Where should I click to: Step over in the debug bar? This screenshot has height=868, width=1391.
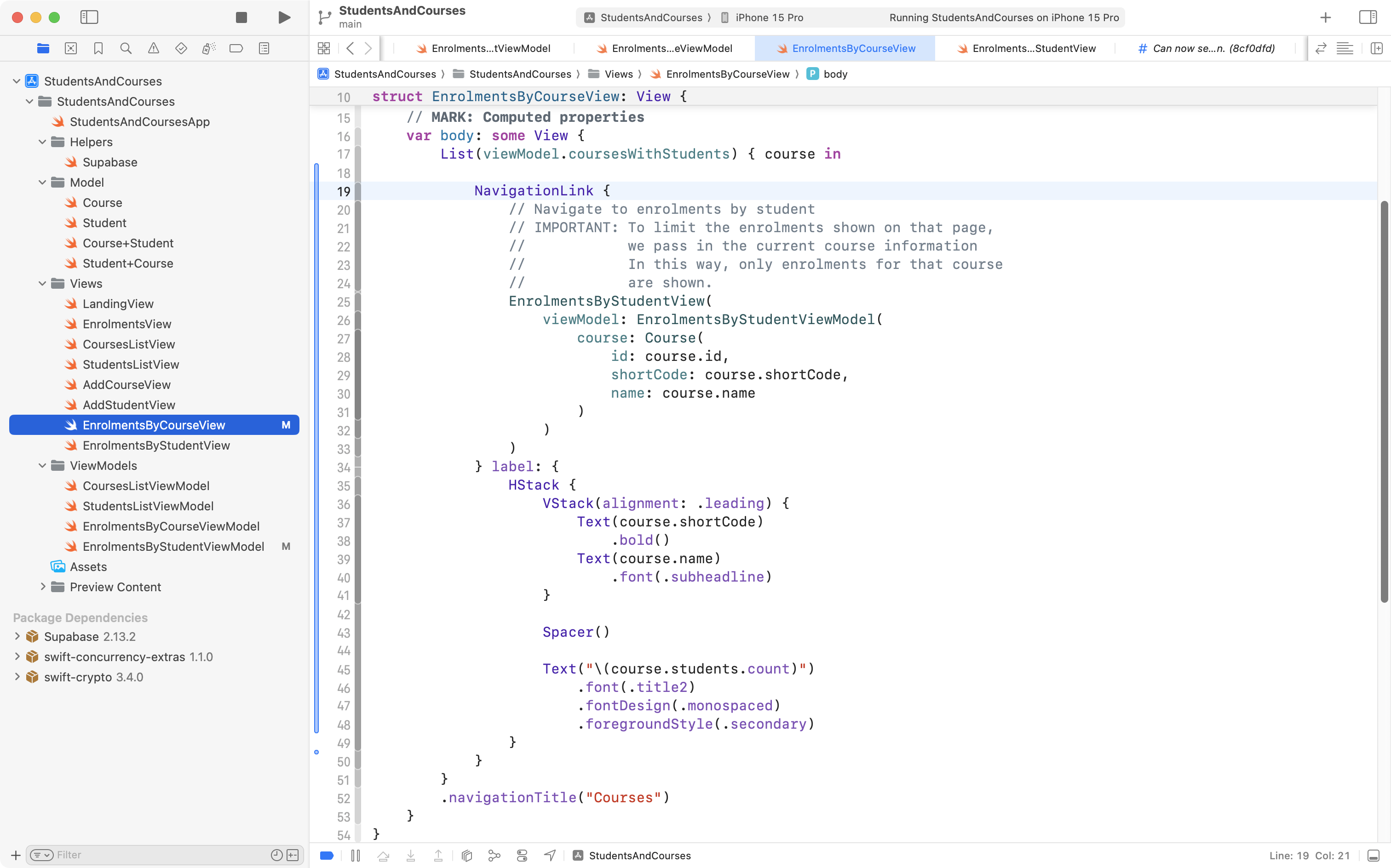[x=384, y=856]
